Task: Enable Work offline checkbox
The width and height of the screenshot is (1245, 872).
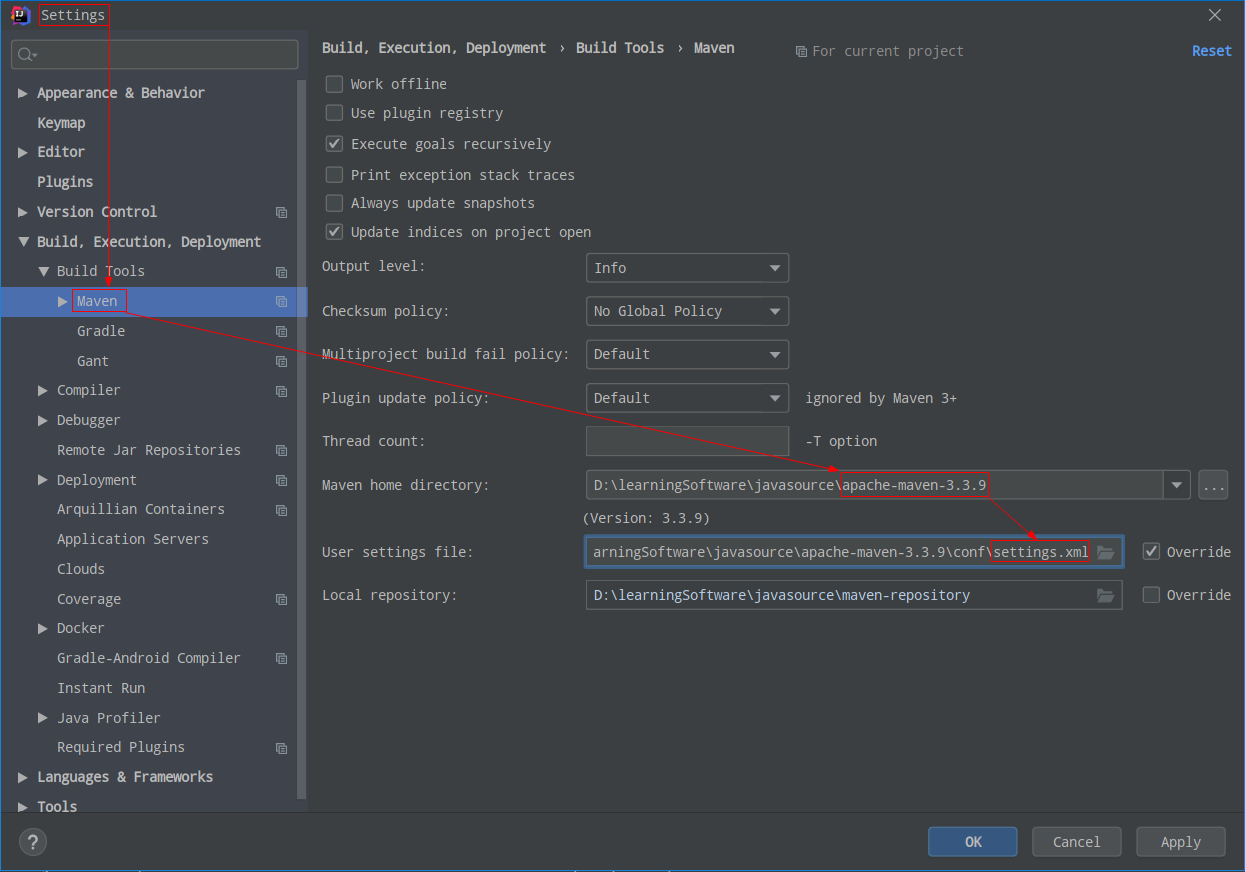Action: click(334, 84)
